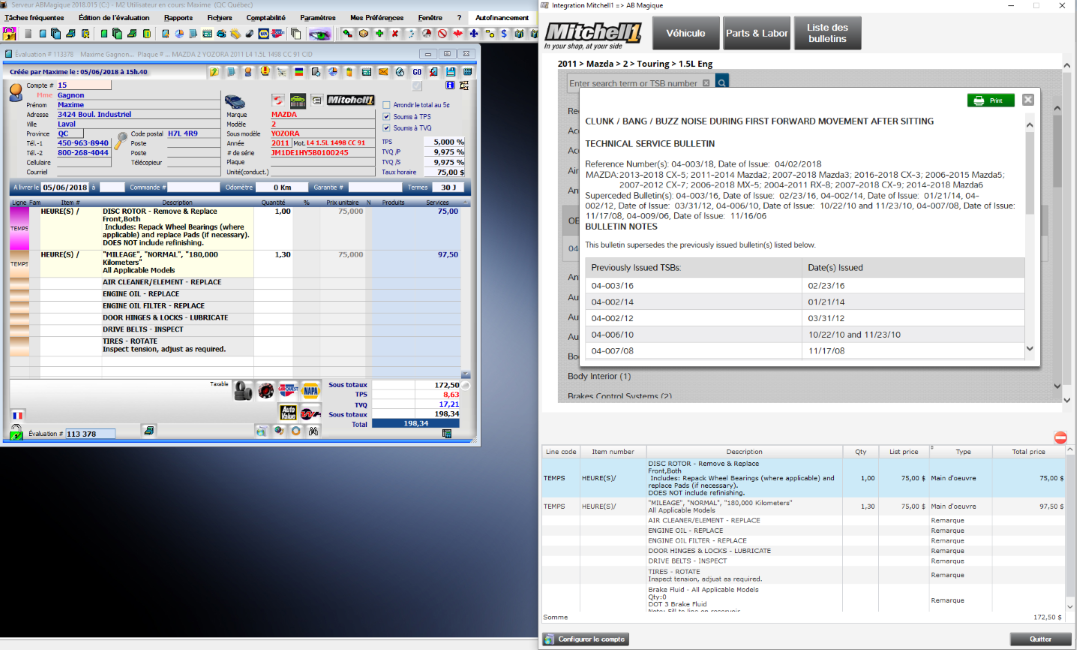Click the Quitter button

[x=1041, y=639]
